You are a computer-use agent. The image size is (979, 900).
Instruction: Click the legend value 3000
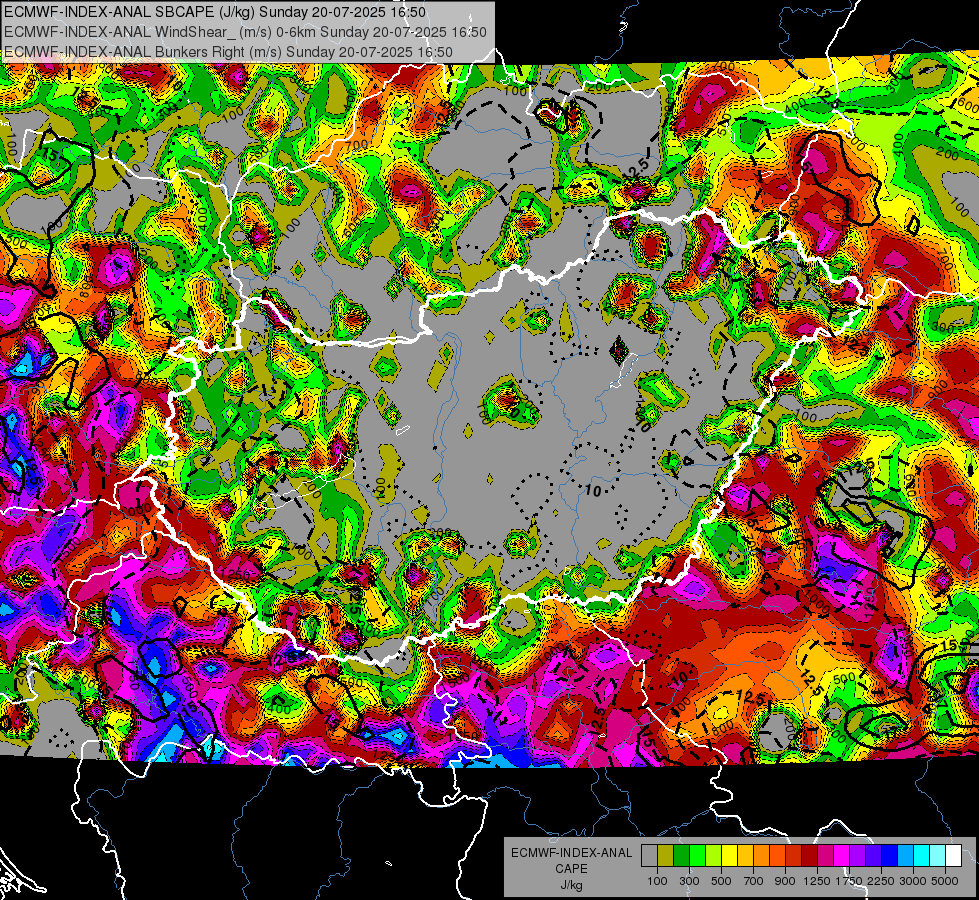coord(913,881)
